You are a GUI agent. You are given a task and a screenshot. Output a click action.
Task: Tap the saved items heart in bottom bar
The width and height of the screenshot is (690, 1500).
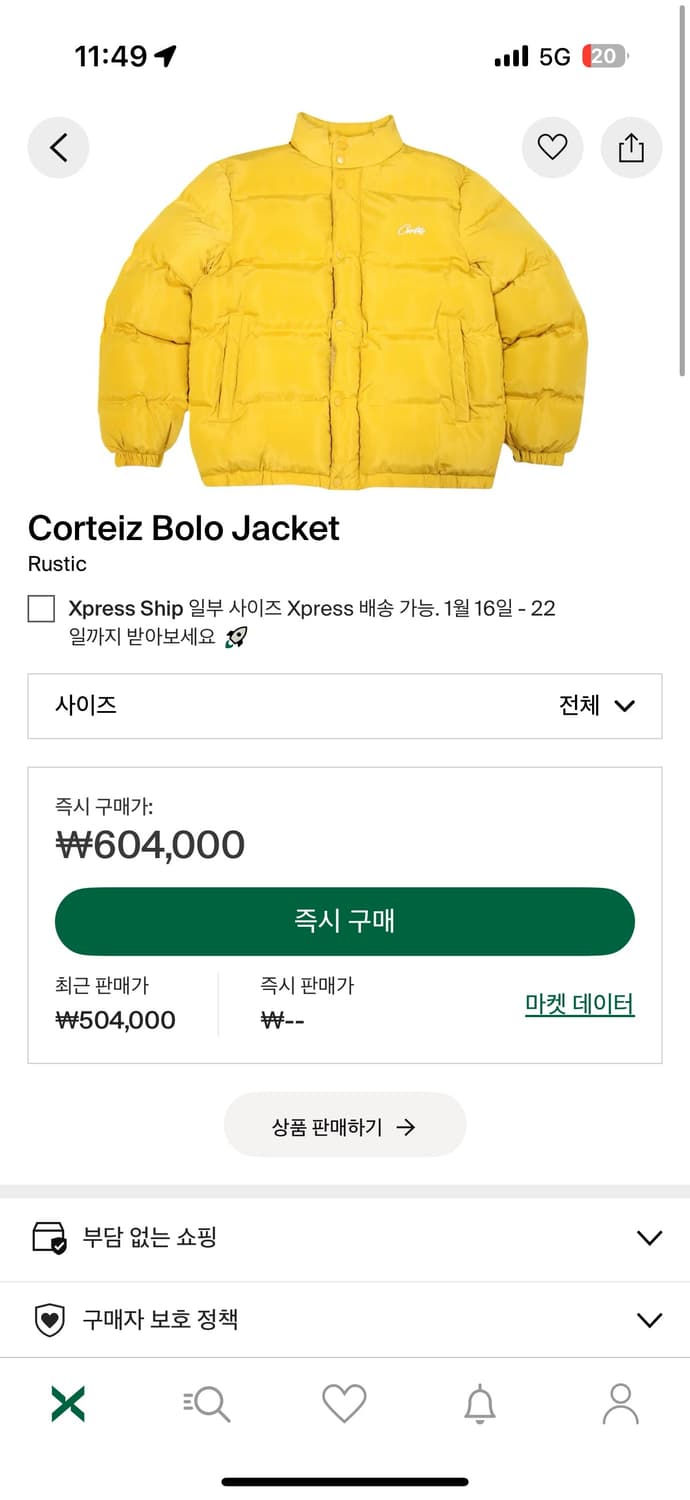pos(345,1403)
